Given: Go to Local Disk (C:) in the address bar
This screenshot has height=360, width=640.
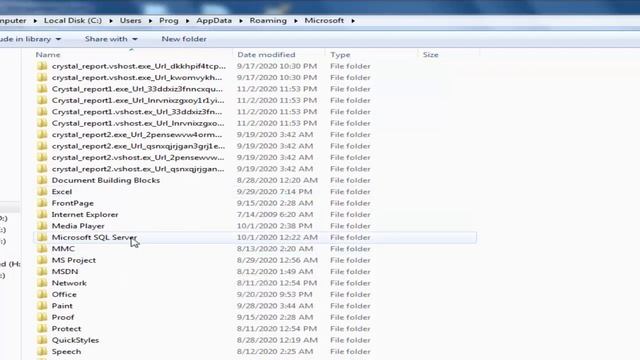Looking at the screenshot, I should pos(73,20).
